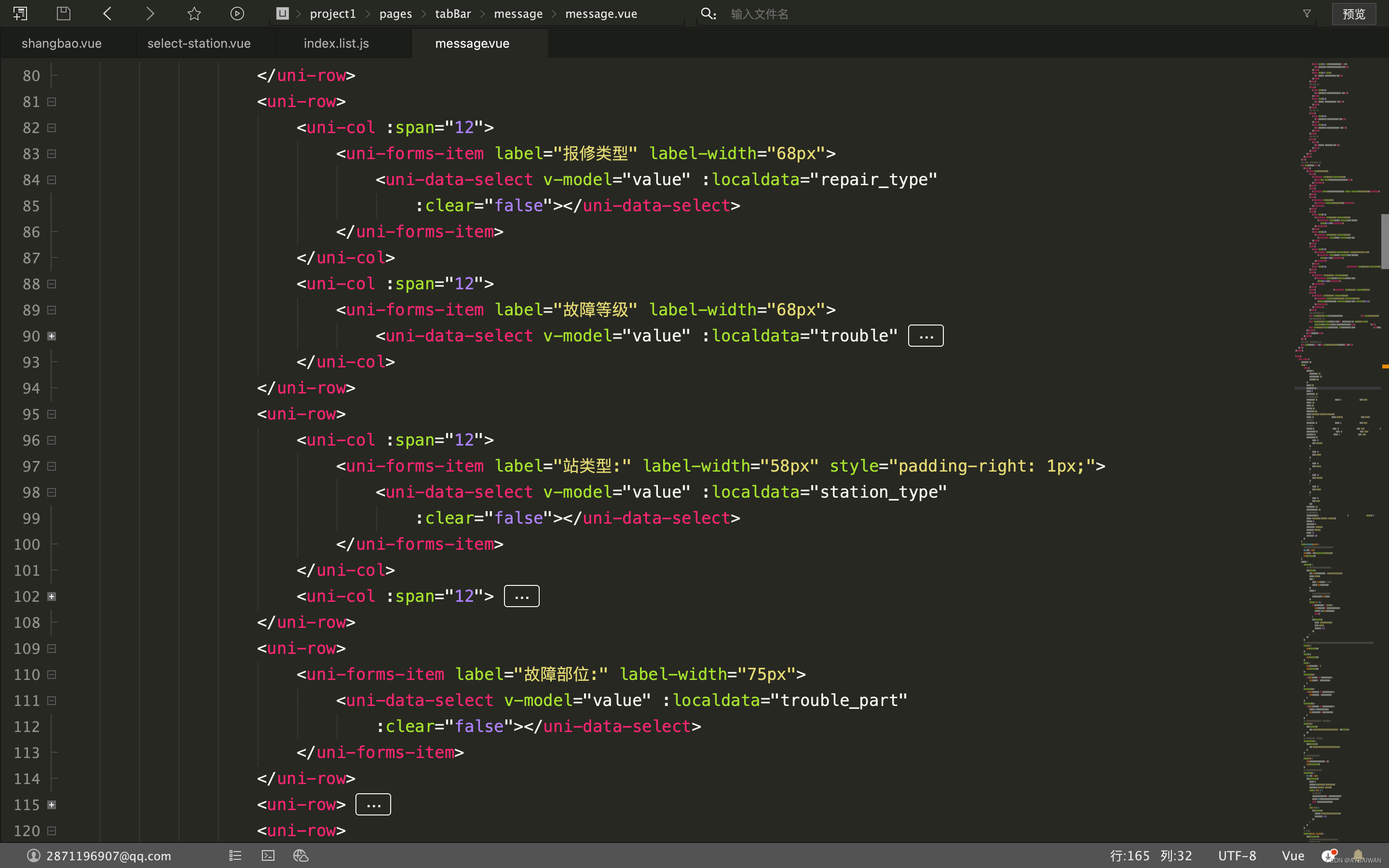Screen dimensions: 1389x868
Task: Click the filter funnel icon
Action: point(1307,13)
